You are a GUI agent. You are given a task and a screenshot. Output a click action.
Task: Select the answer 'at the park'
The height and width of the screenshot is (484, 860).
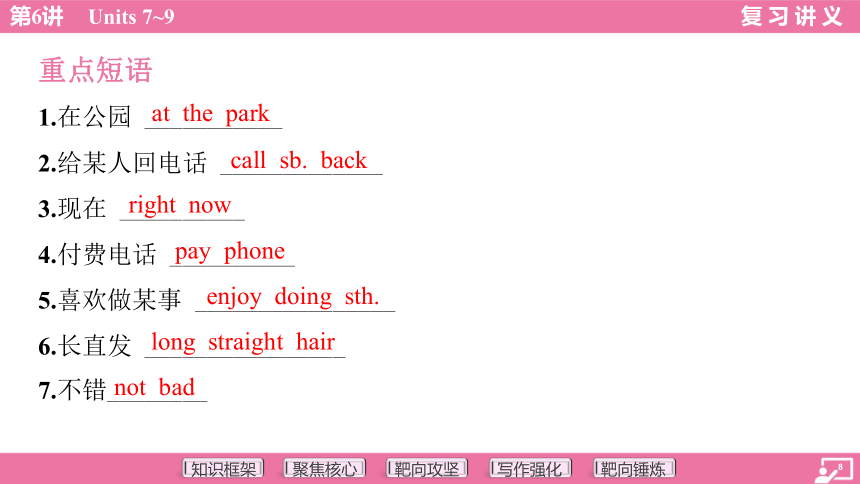click(211, 114)
